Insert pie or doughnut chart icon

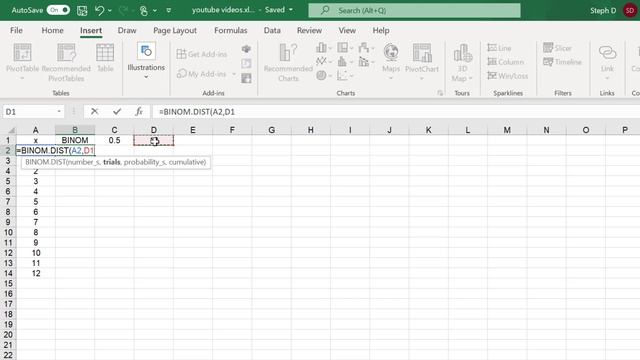(x=321, y=76)
